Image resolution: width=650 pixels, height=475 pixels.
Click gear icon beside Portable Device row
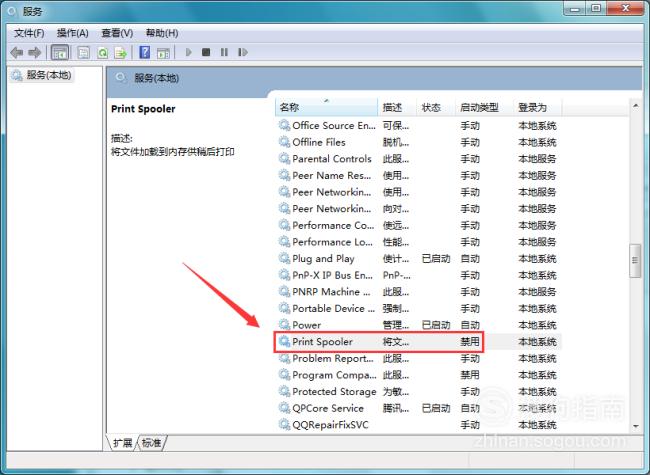click(284, 308)
